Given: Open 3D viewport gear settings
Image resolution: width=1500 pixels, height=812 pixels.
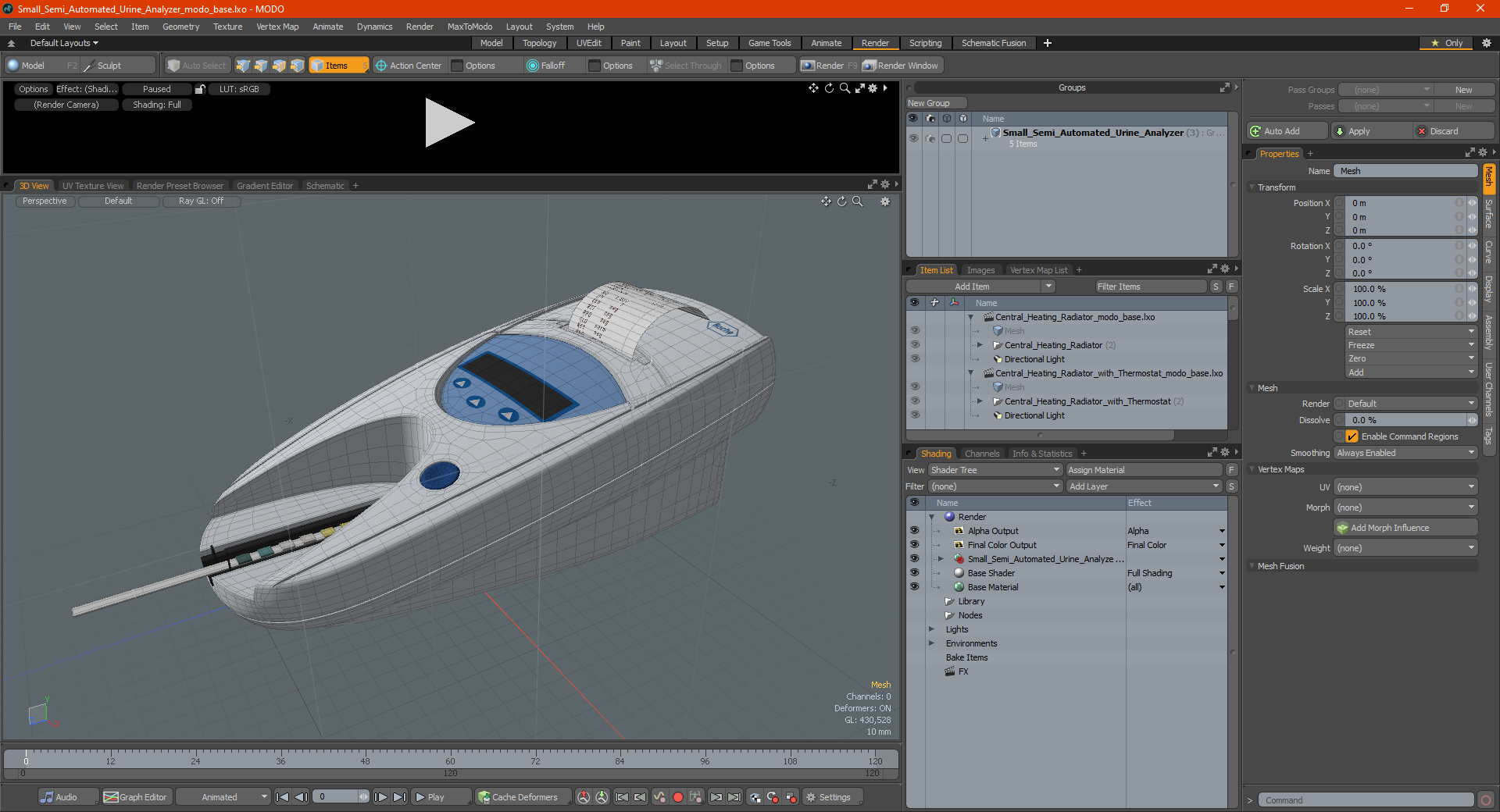Looking at the screenshot, I should click(x=885, y=201).
